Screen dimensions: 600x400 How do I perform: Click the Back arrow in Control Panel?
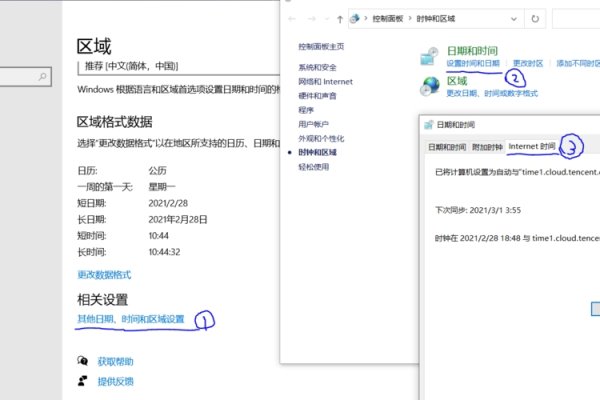coord(292,19)
